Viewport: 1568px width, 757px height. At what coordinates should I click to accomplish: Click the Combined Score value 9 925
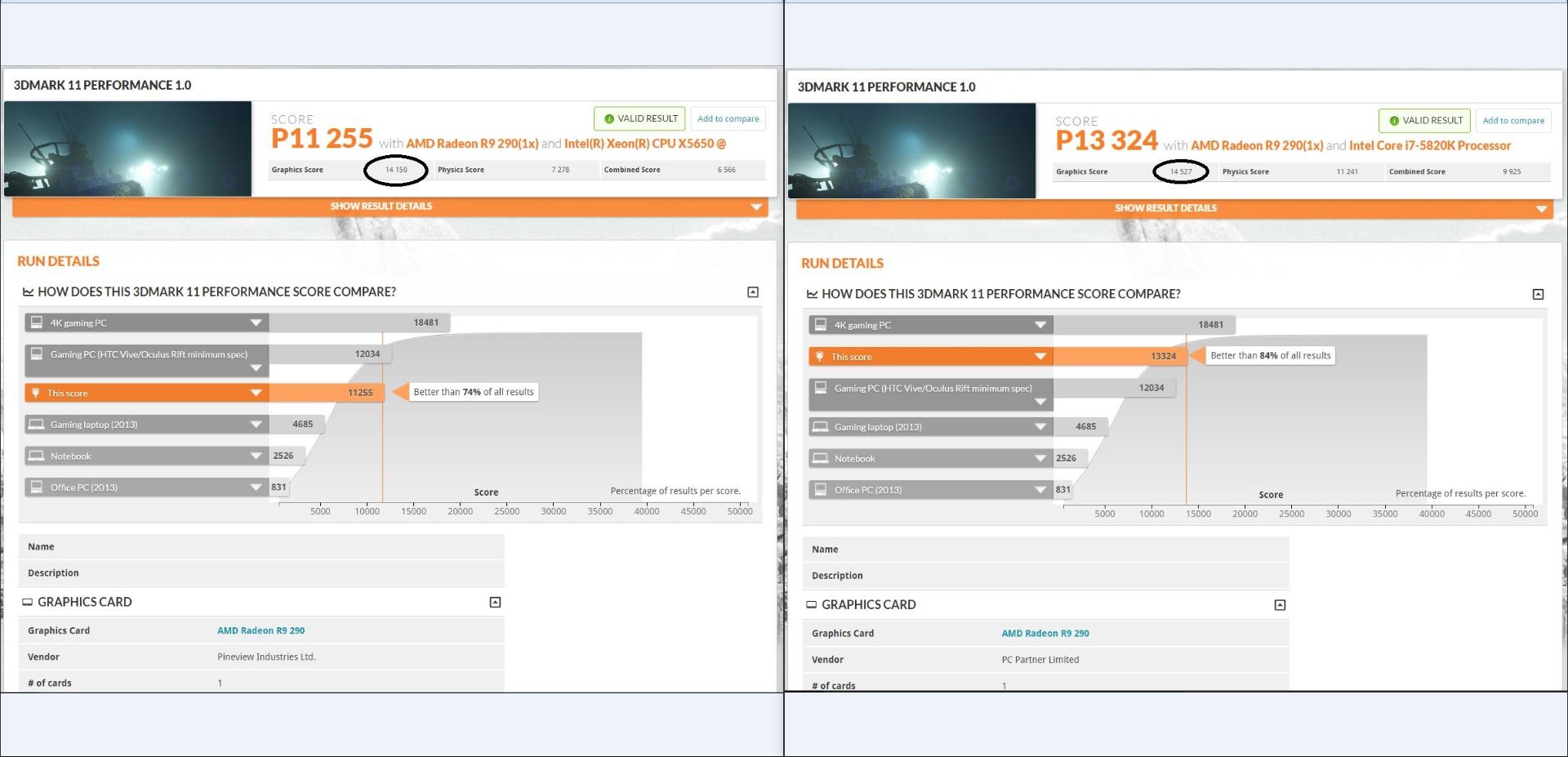tap(1512, 172)
